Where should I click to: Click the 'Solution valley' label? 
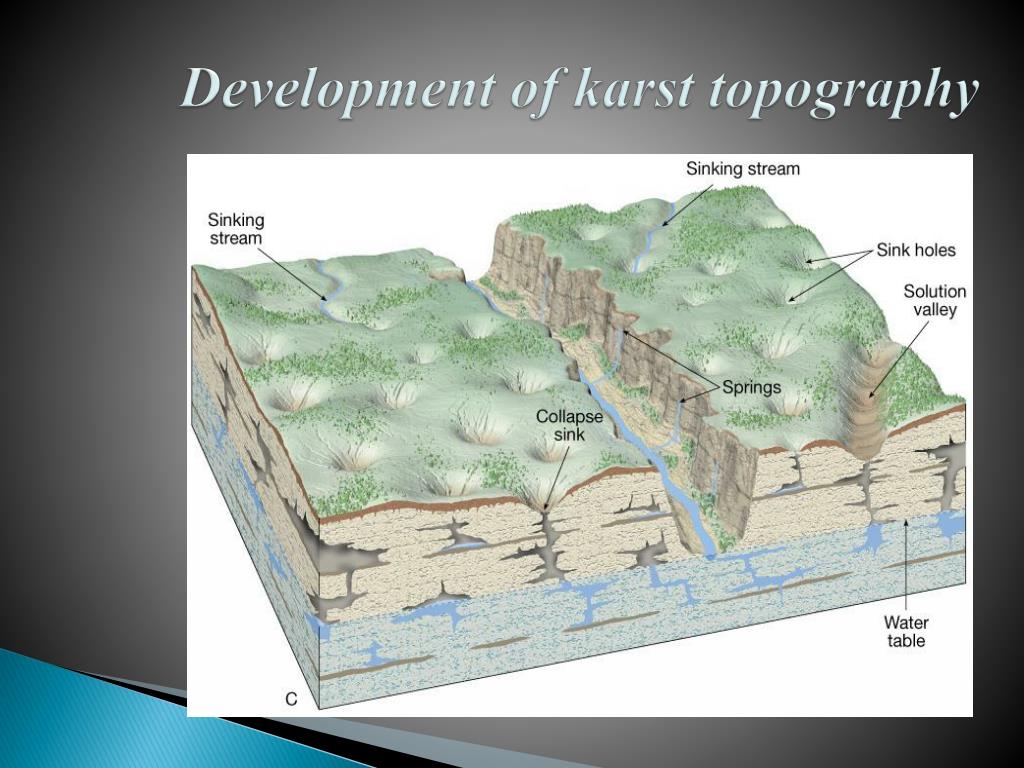(x=935, y=300)
